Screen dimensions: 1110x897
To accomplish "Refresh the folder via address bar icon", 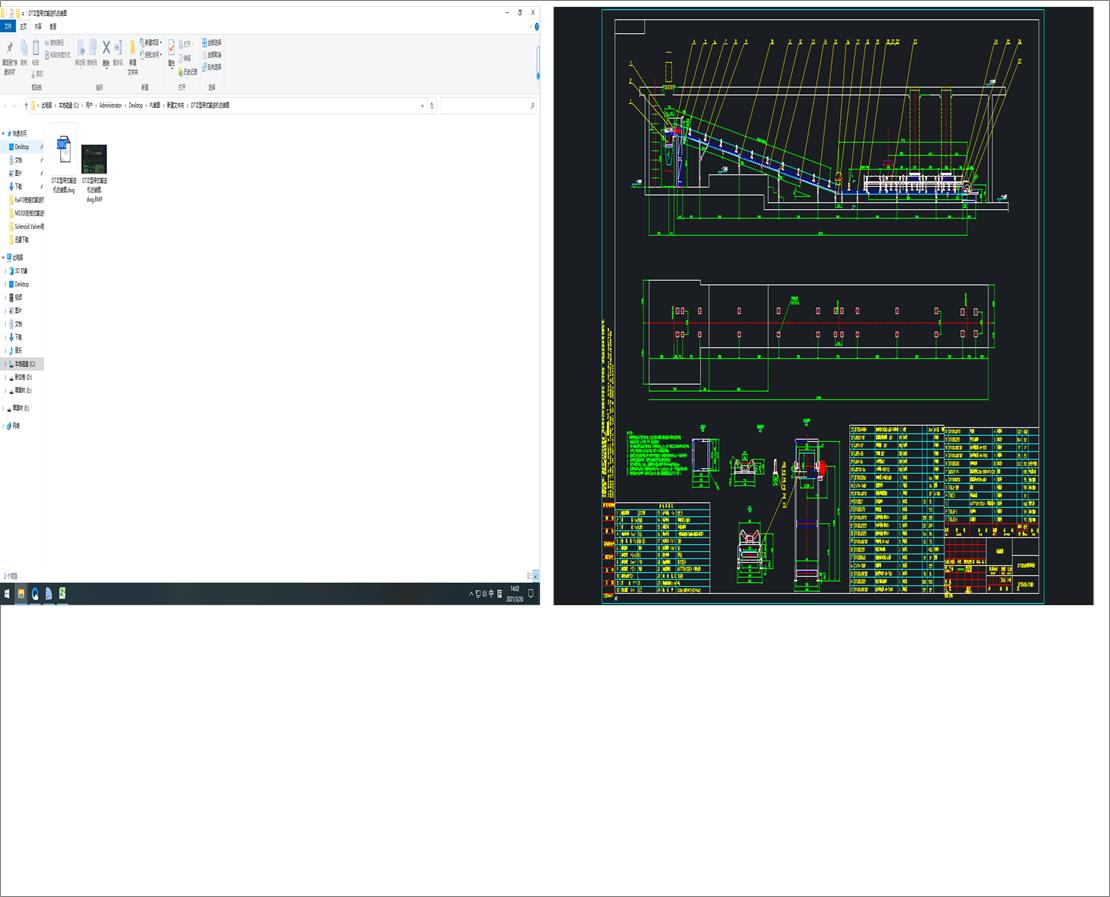I will (432, 105).
